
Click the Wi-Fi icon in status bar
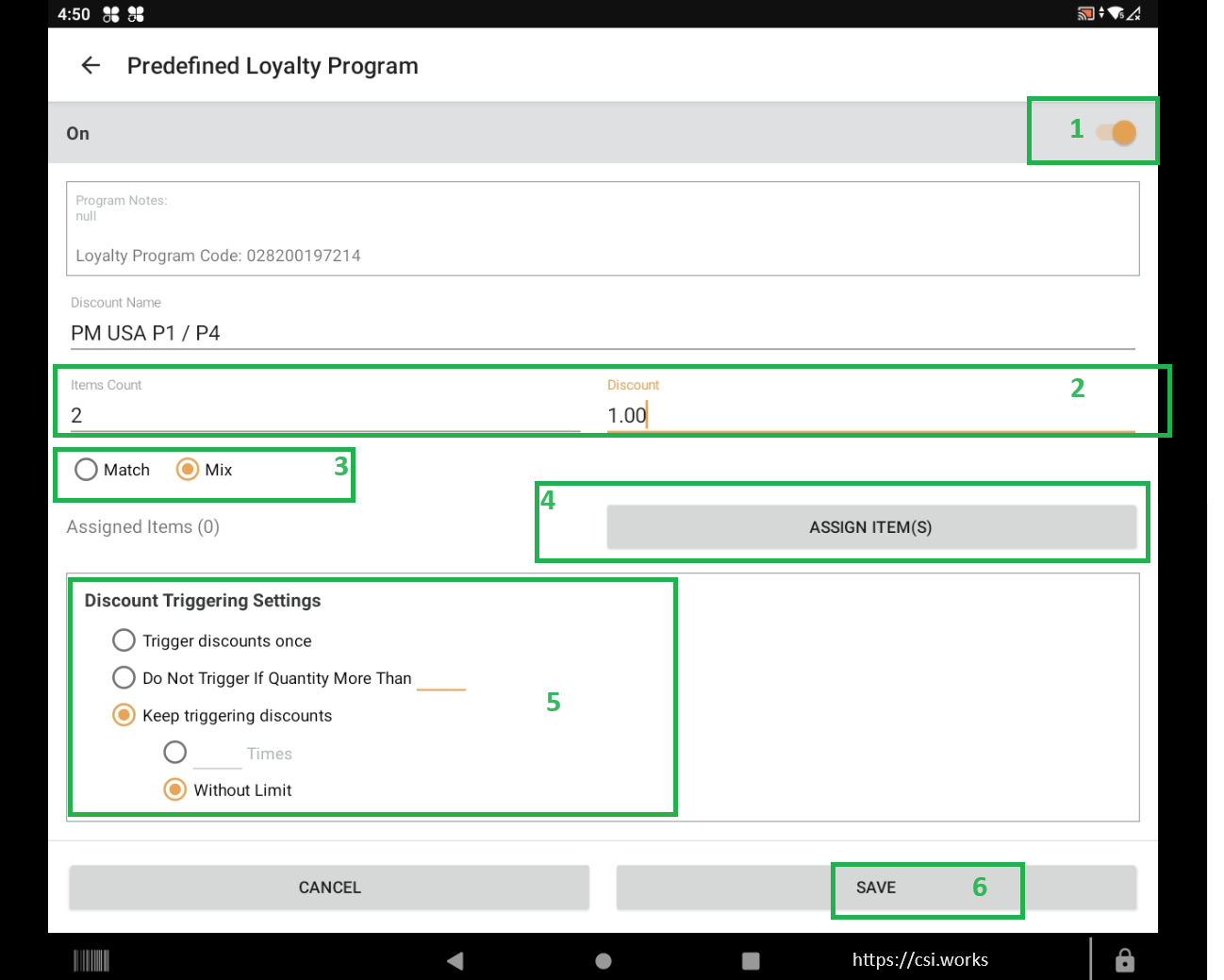click(1116, 13)
